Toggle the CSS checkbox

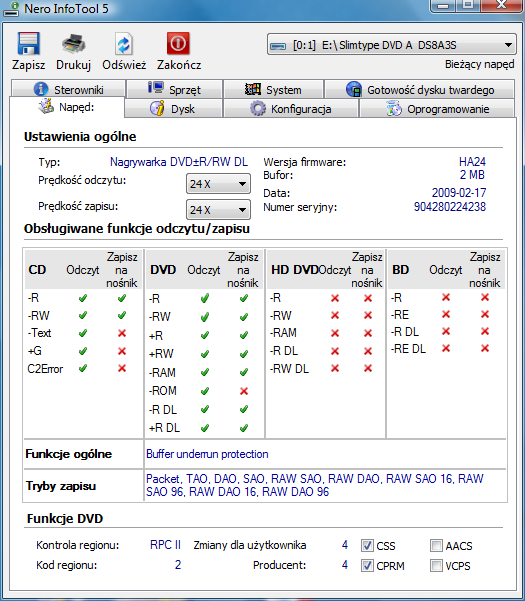click(x=367, y=545)
